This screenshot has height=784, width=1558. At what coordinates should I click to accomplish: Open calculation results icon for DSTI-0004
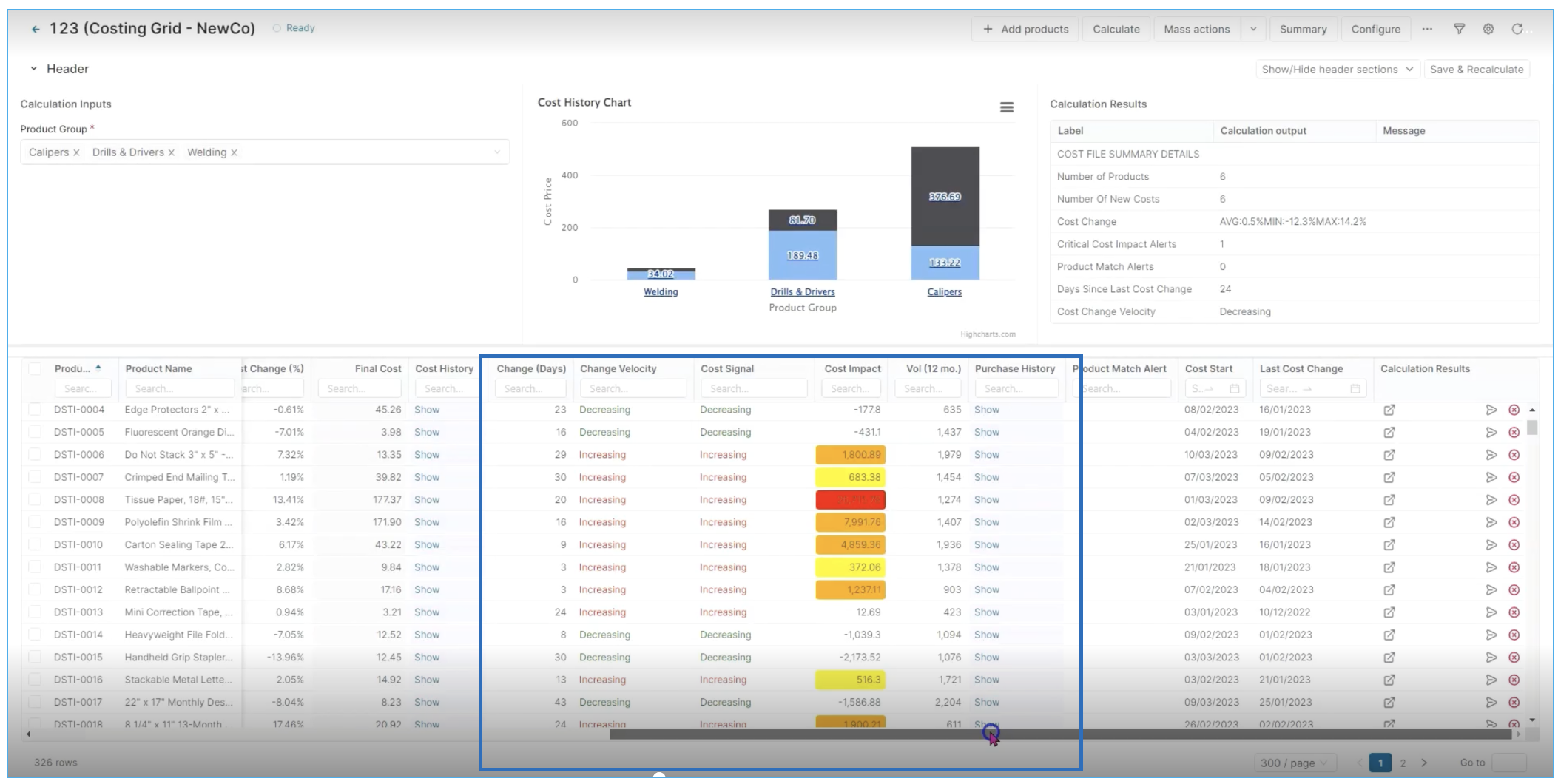pyautogui.click(x=1389, y=410)
